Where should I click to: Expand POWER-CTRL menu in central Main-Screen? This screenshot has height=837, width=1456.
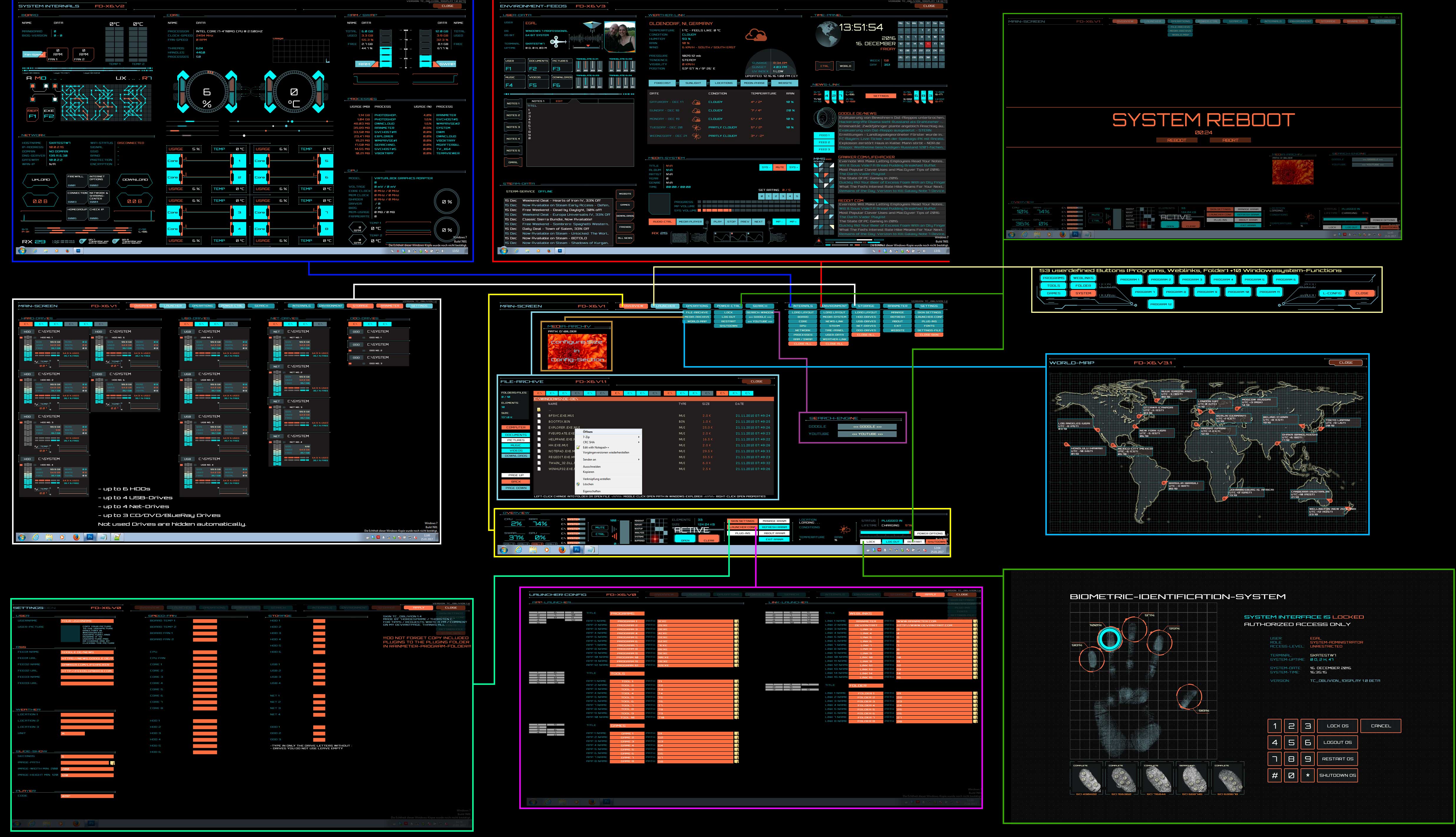(729, 306)
